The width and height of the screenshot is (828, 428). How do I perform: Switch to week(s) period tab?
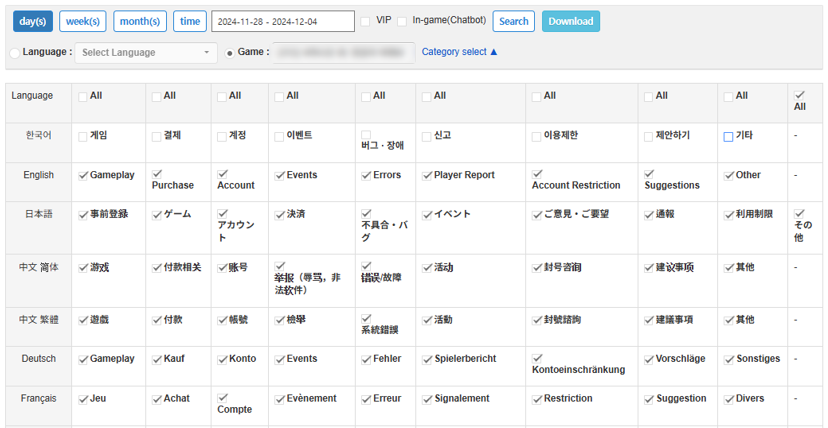tap(83, 21)
